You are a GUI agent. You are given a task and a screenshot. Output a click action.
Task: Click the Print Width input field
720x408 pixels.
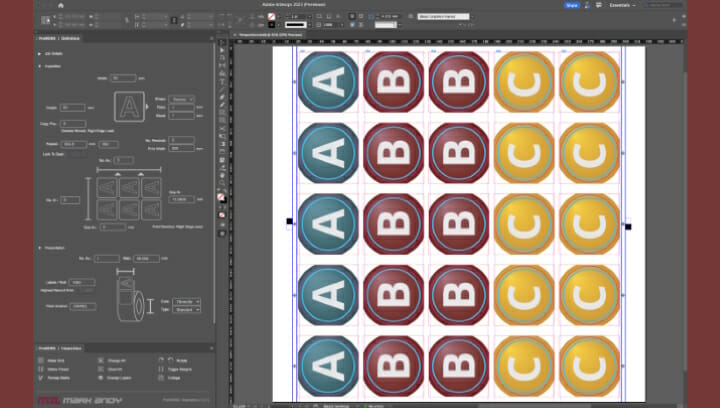[x=181, y=148]
